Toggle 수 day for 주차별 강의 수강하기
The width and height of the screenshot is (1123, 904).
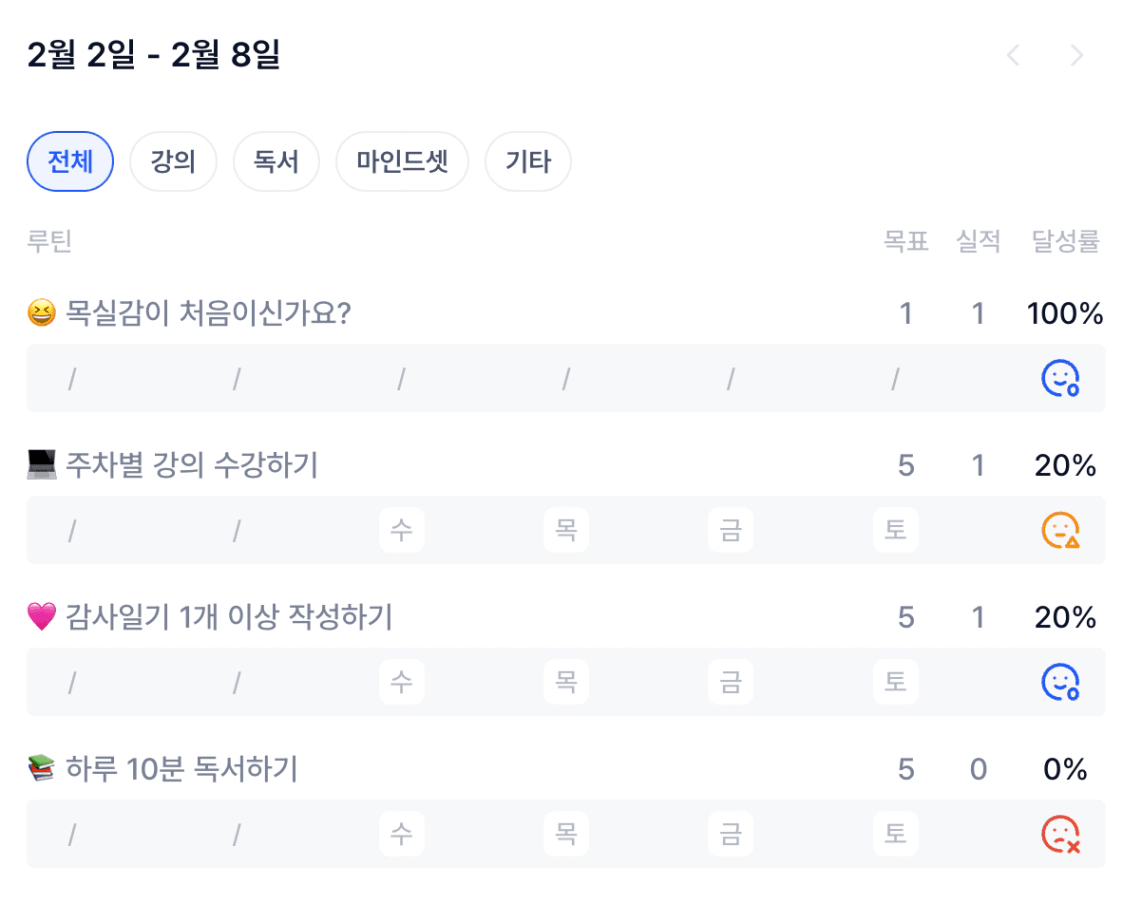coord(401,530)
